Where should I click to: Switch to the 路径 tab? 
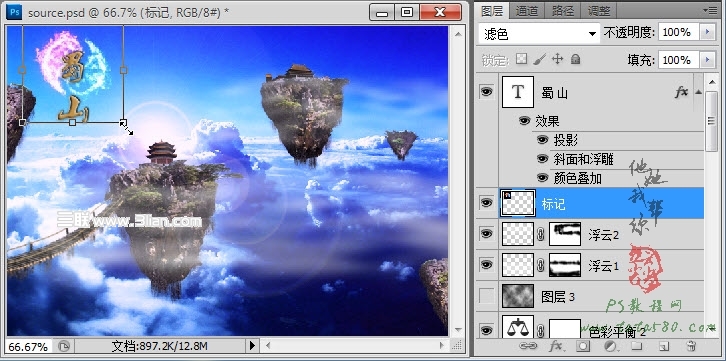pyautogui.click(x=563, y=10)
